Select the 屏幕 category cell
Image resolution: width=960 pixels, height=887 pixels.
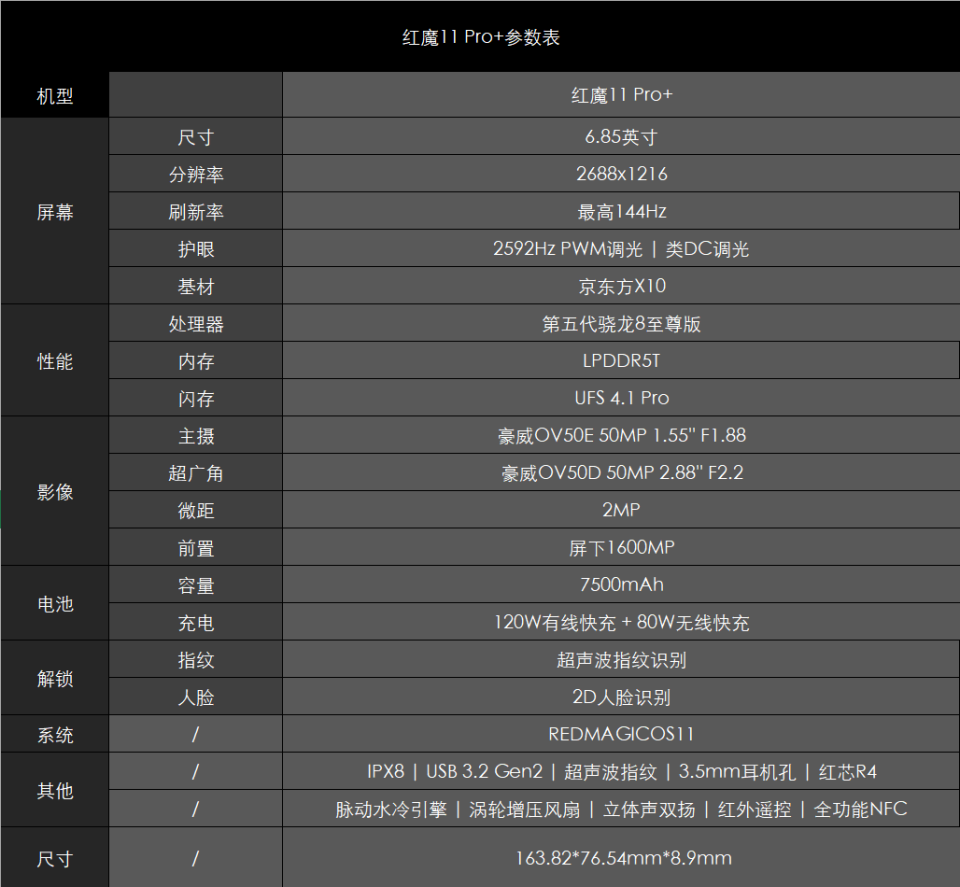point(55,211)
